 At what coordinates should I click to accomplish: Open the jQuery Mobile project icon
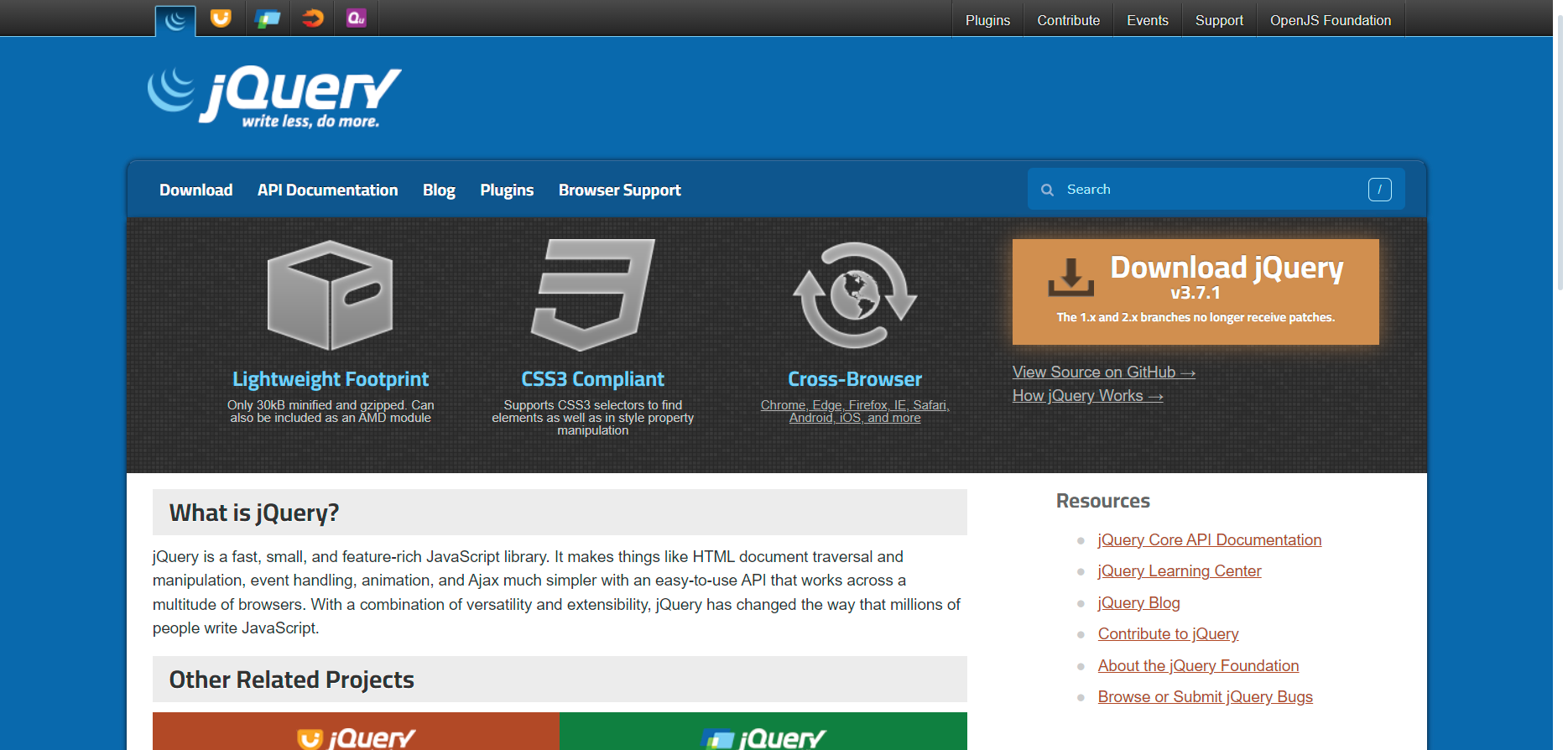pyautogui.click(x=267, y=18)
